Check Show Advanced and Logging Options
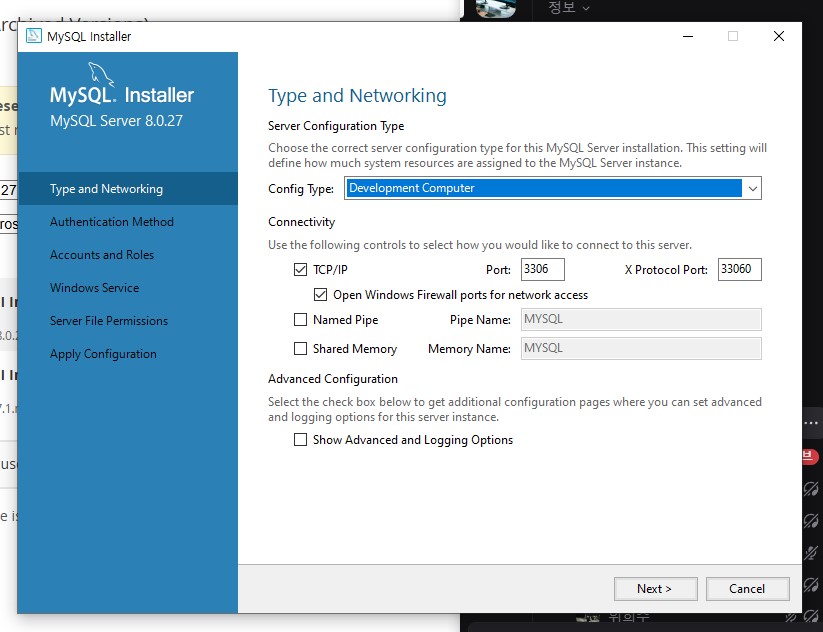This screenshot has width=823, height=632. pos(300,440)
